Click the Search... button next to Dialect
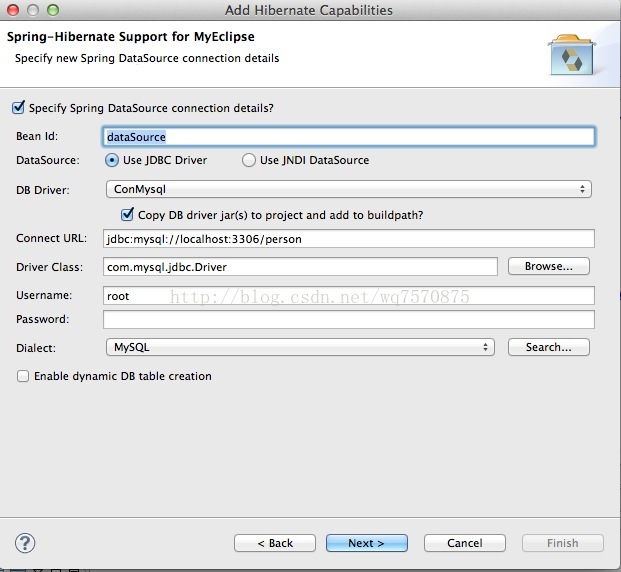Image resolution: width=621 pixels, height=572 pixels. click(549, 347)
